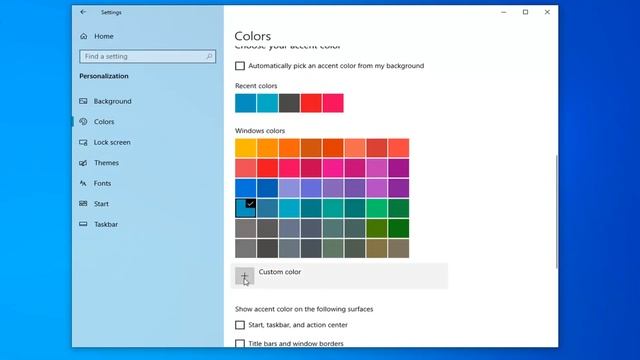The width and height of the screenshot is (640, 360).
Task: Pick the teal recent color swatch
Action: coord(267,103)
